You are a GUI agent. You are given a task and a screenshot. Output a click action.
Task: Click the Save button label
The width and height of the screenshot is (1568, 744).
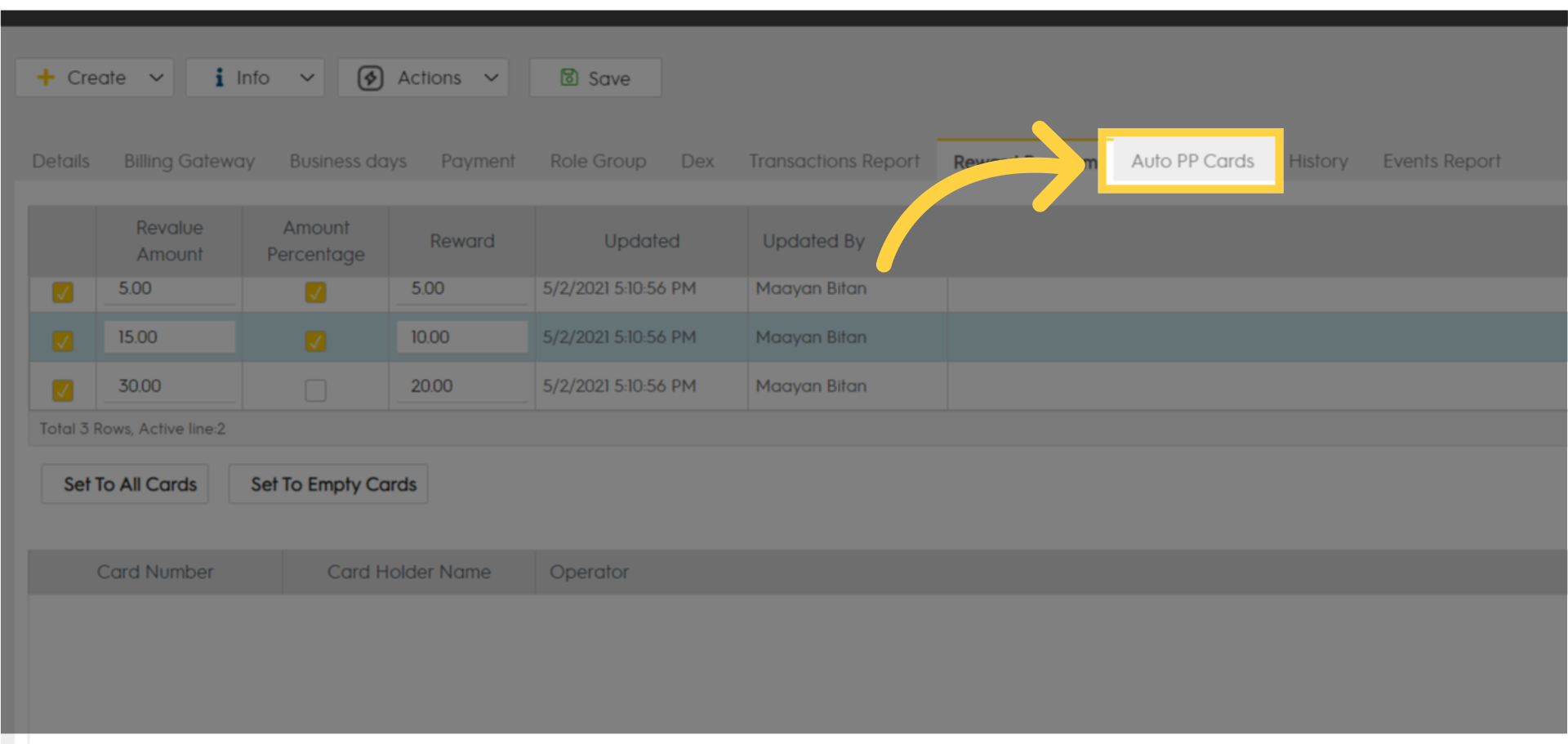pyautogui.click(x=609, y=78)
